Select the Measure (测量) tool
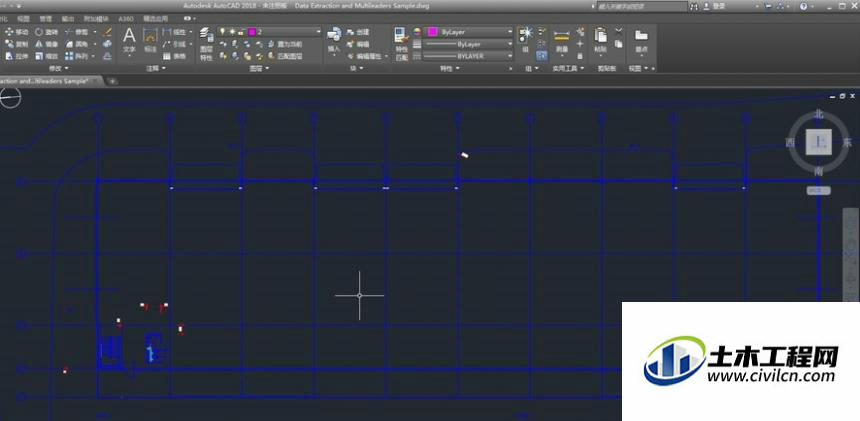This screenshot has height=421, width=860. pyautogui.click(x=561, y=42)
